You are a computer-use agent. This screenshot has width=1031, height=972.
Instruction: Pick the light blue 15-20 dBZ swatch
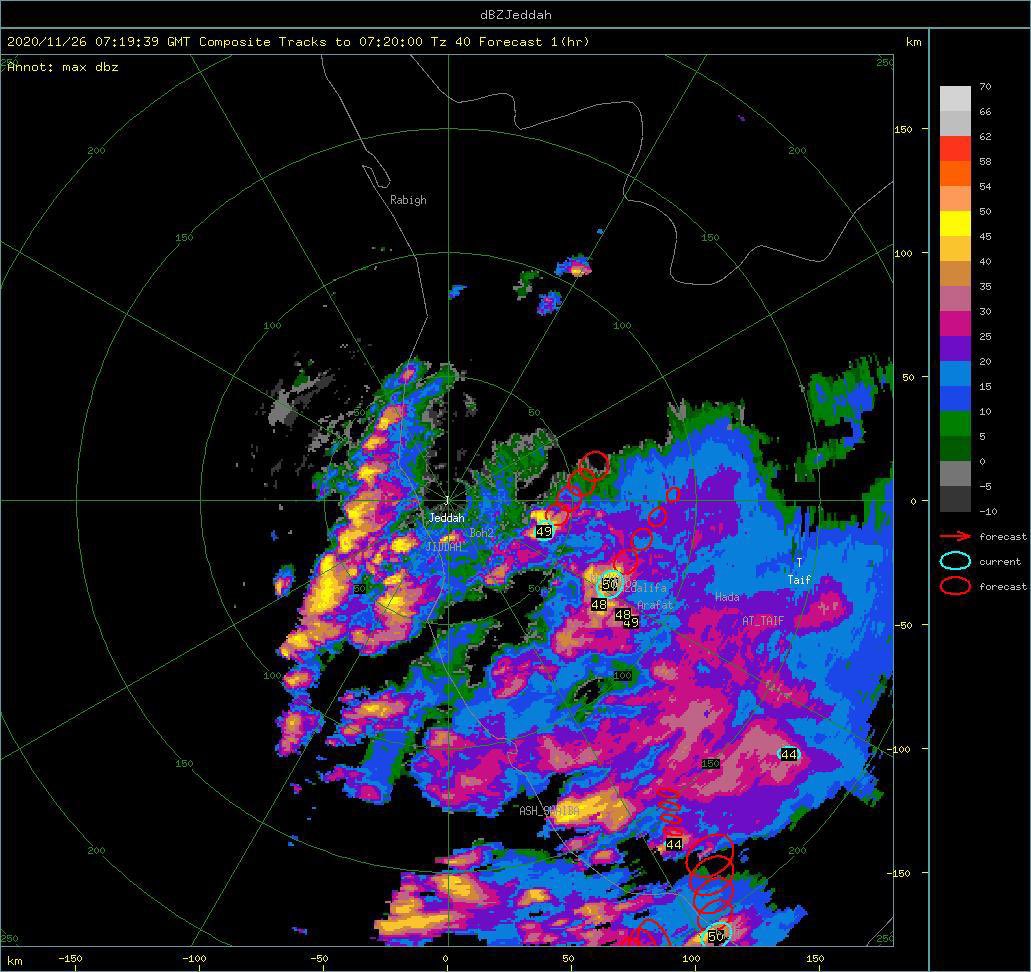[955, 374]
